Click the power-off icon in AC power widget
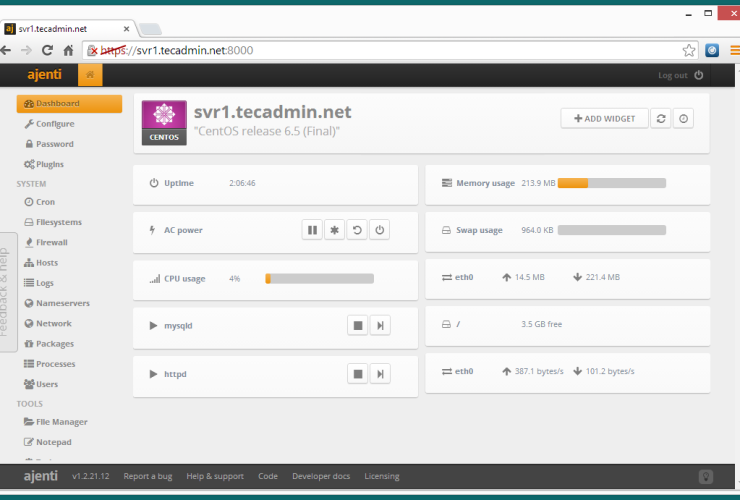The image size is (740, 500). (379, 230)
